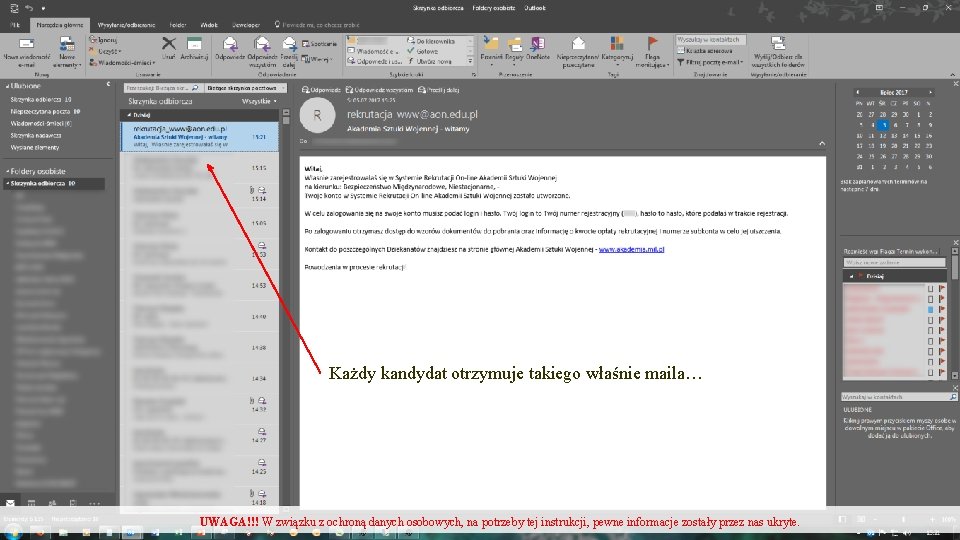Open the Więcej reply options dropdown
The height and width of the screenshot is (540, 960).
pyautogui.click(x=317, y=59)
